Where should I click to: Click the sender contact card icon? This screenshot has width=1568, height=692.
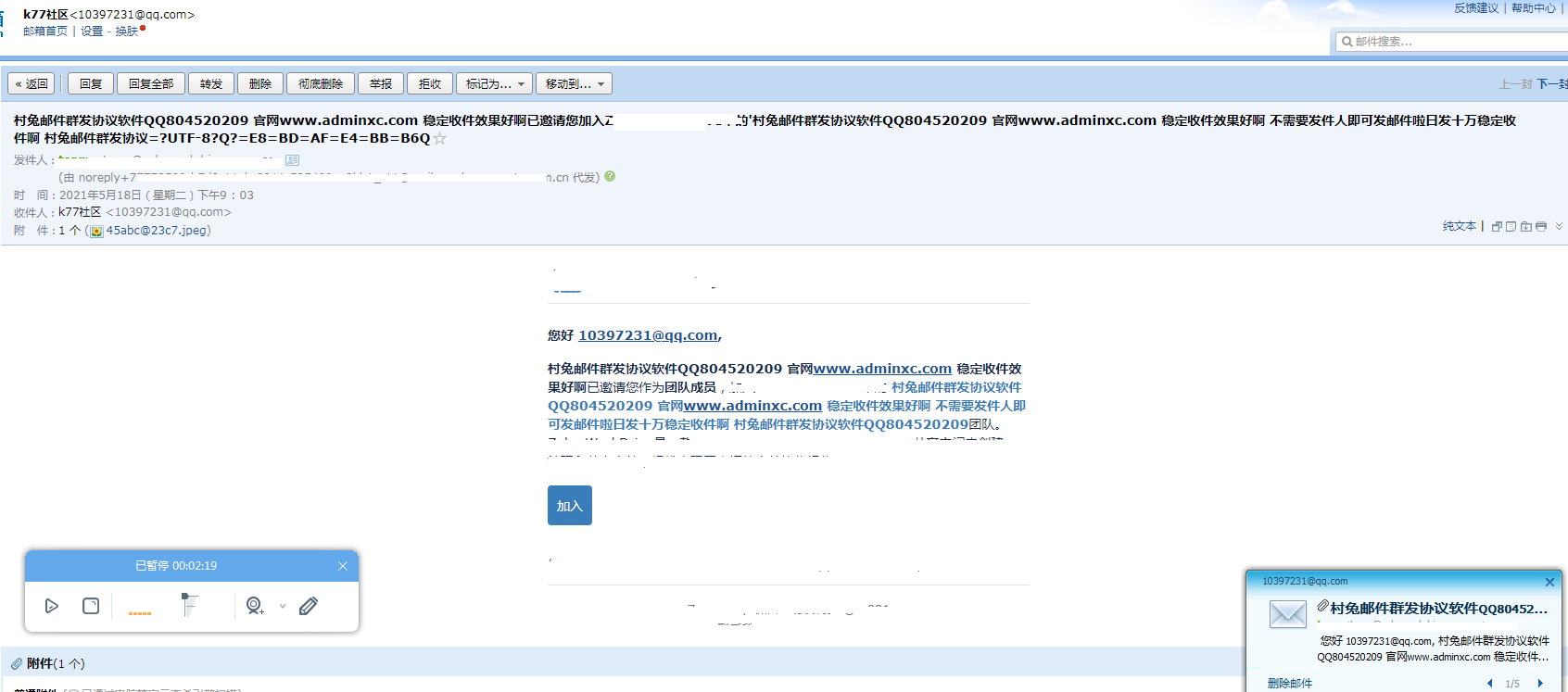292,160
